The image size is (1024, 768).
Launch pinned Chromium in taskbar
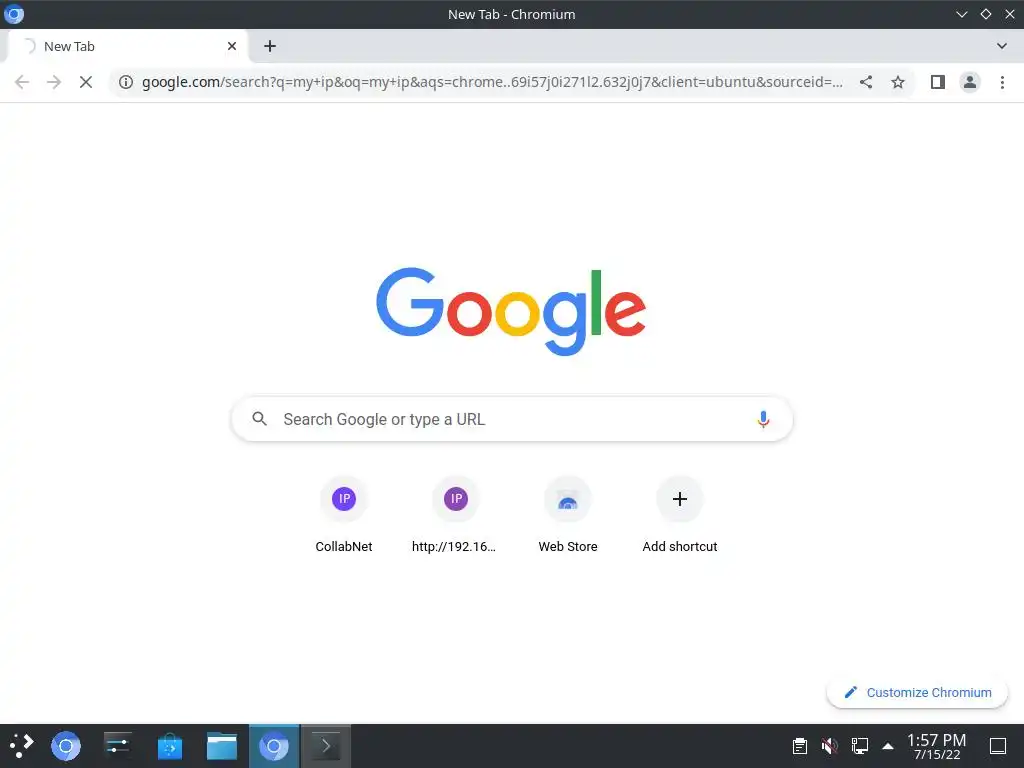click(x=66, y=746)
